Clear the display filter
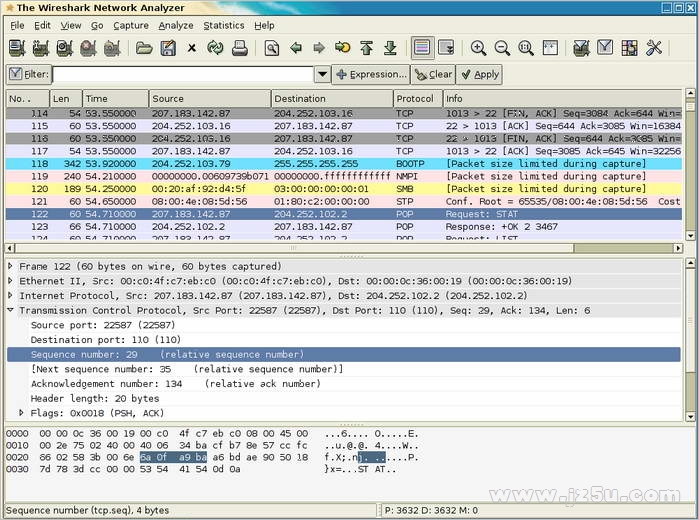Viewport: 699px width, 520px height. [433, 74]
